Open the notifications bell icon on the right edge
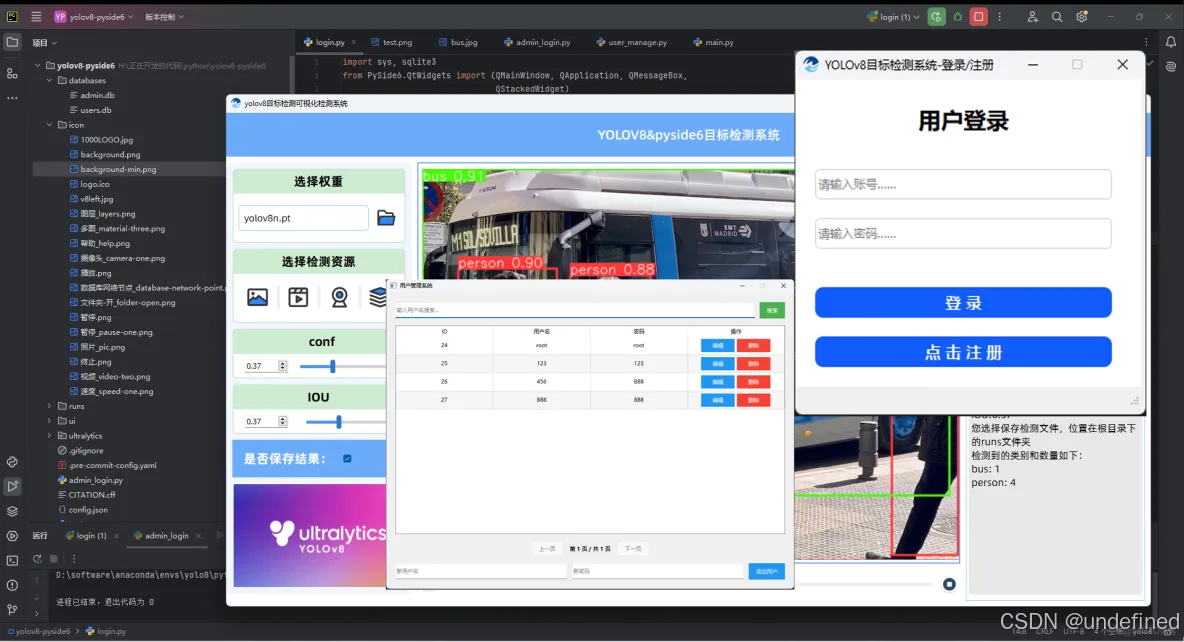Image resolution: width=1184 pixels, height=642 pixels. tap(1170, 42)
